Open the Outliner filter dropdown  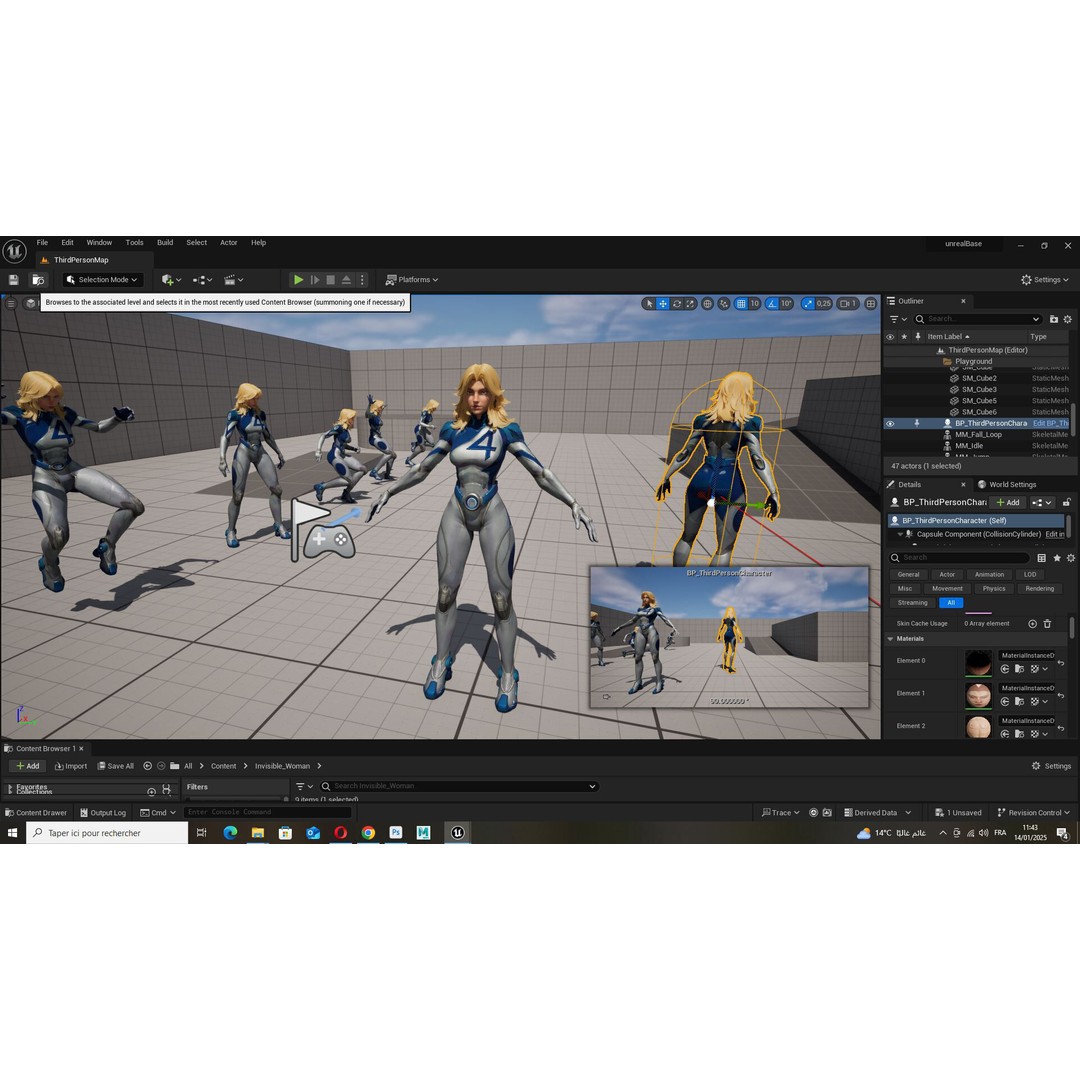898,319
